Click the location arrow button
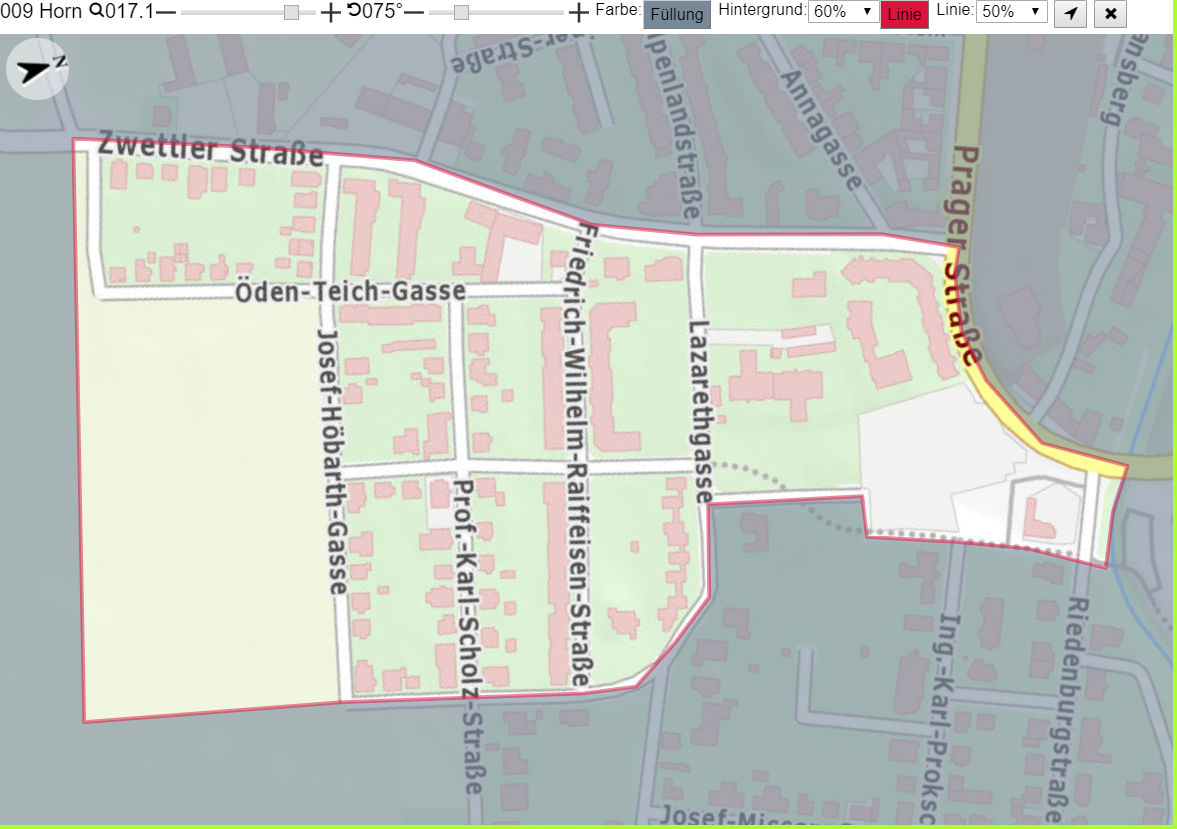This screenshot has height=829, width=1177. 1070,14
